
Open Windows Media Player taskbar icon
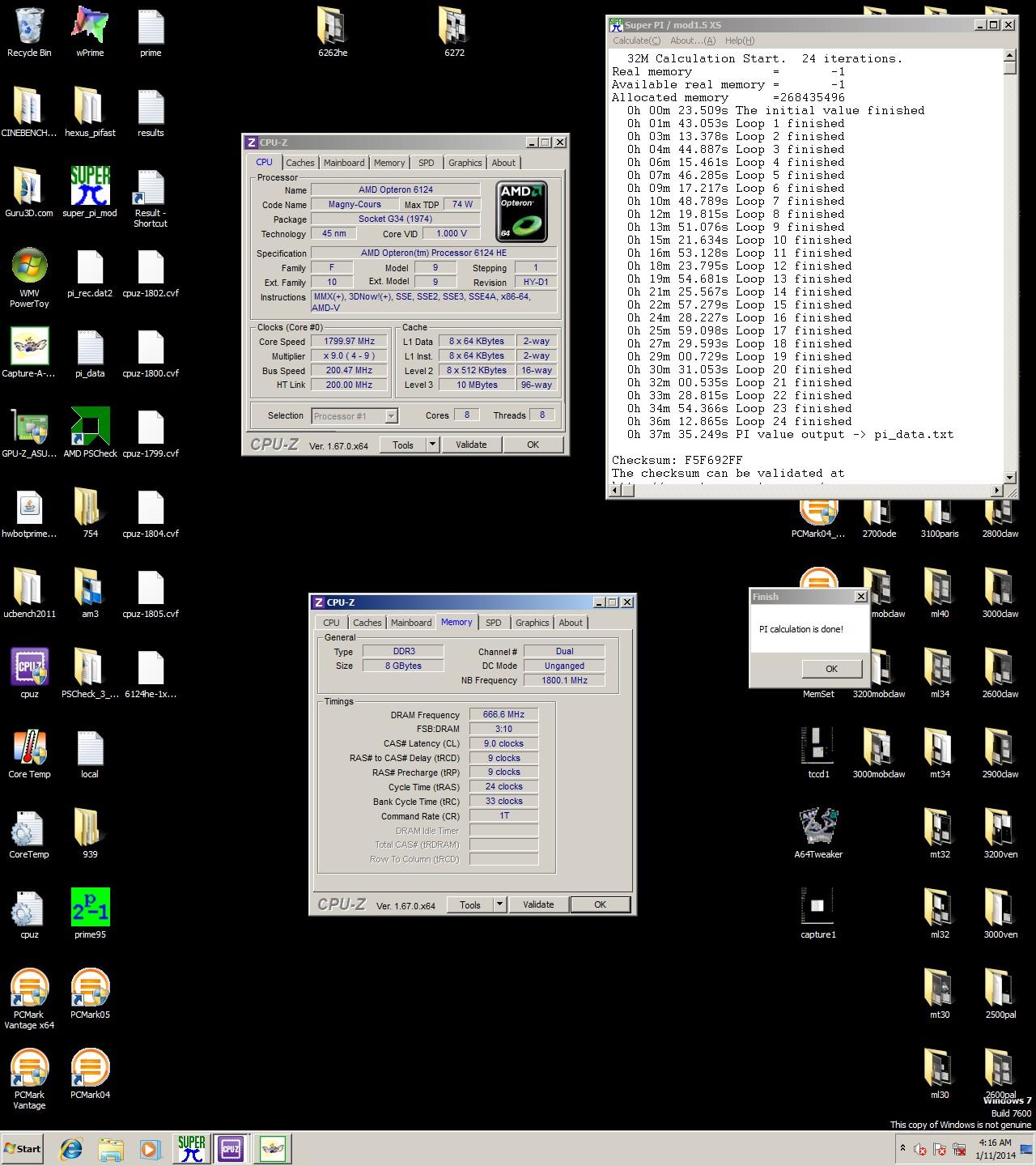[150, 1148]
